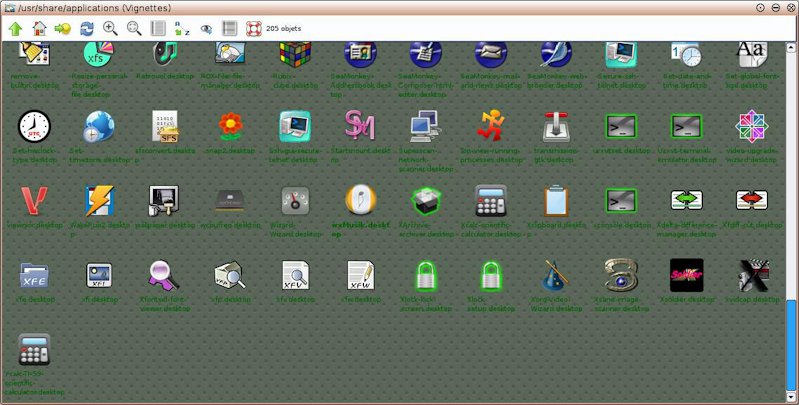
Task: Toggle showing hidden files (eye icon)
Action: [206, 29]
